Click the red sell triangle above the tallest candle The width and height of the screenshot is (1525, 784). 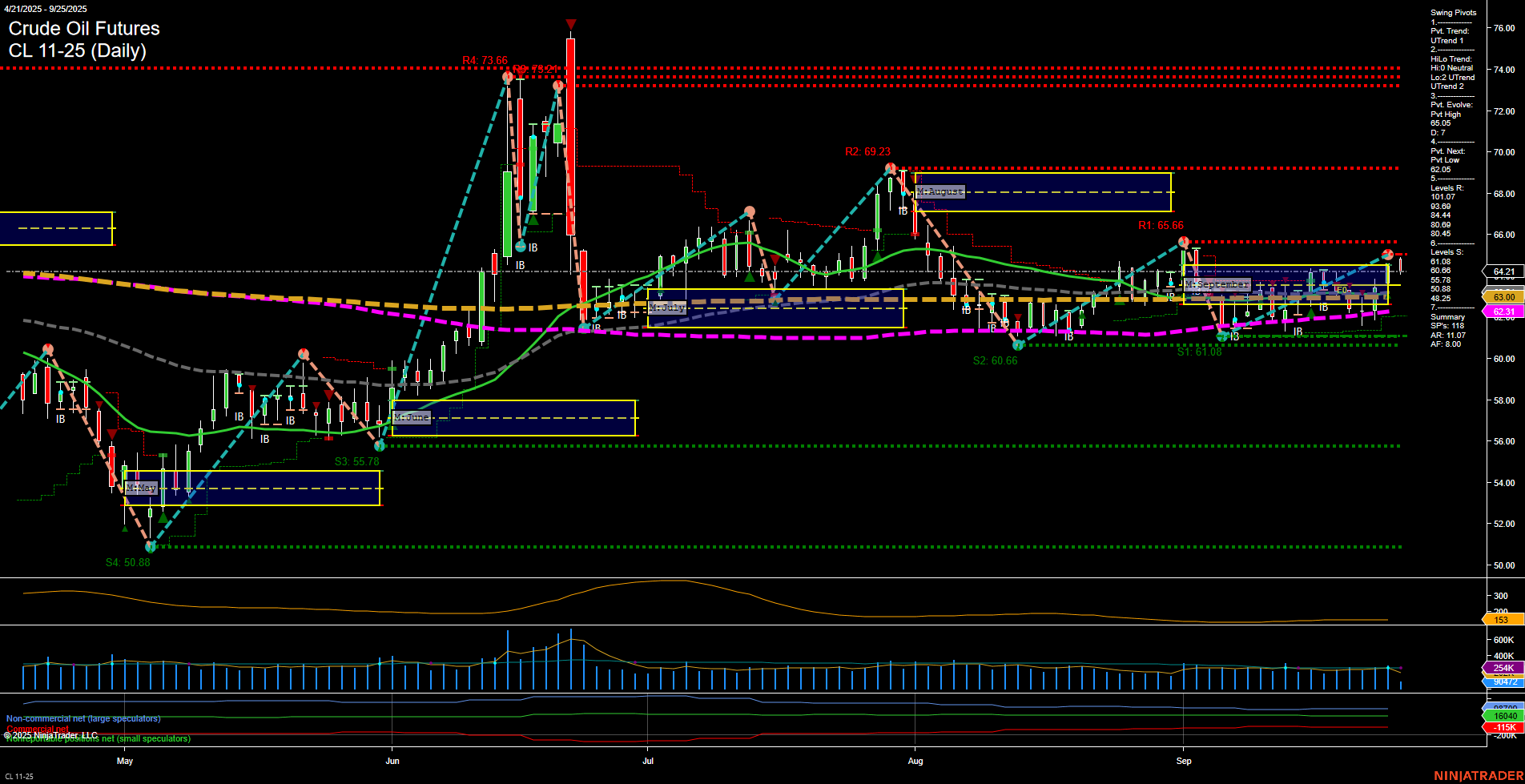click(x=570, y=24)
